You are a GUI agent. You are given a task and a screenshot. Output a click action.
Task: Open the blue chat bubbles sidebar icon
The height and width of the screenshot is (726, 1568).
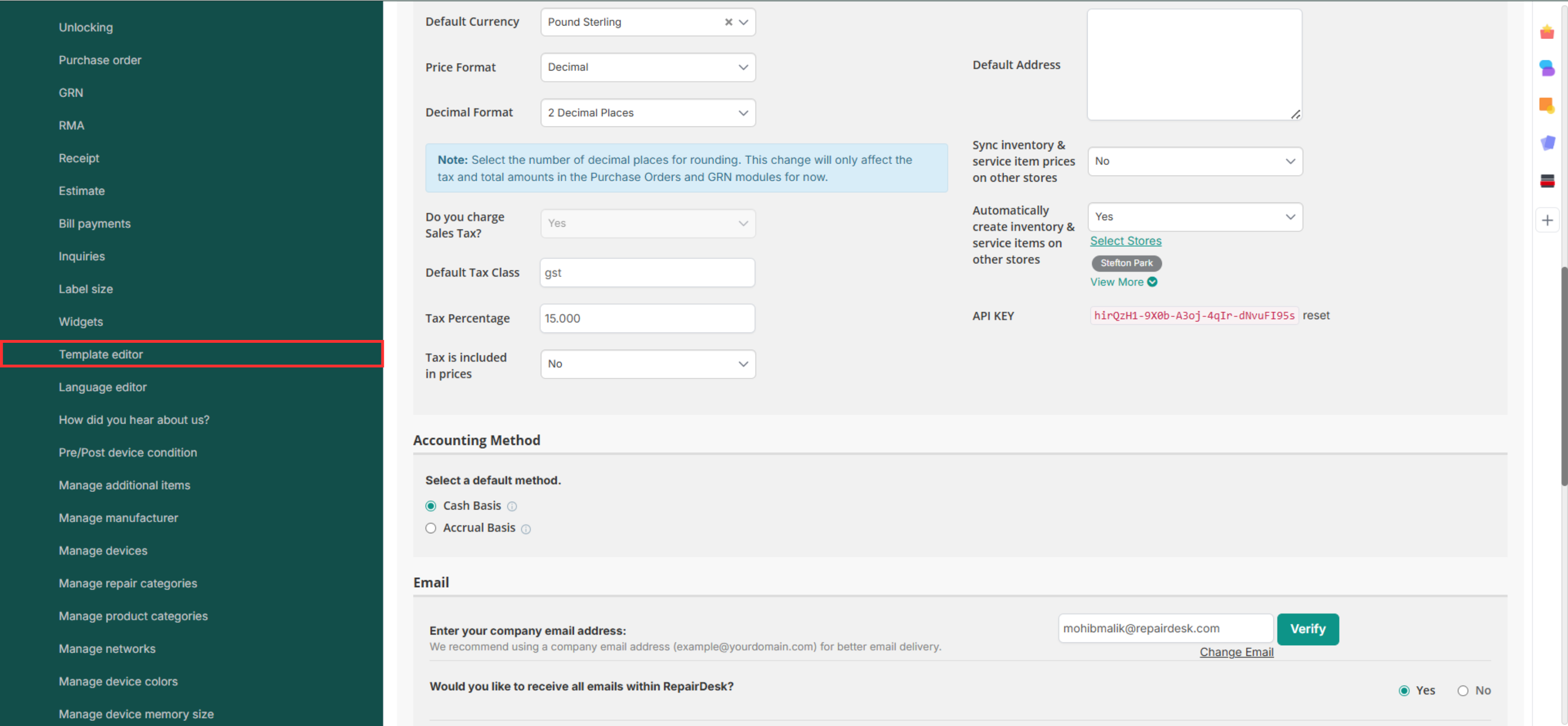(1547, 67)
